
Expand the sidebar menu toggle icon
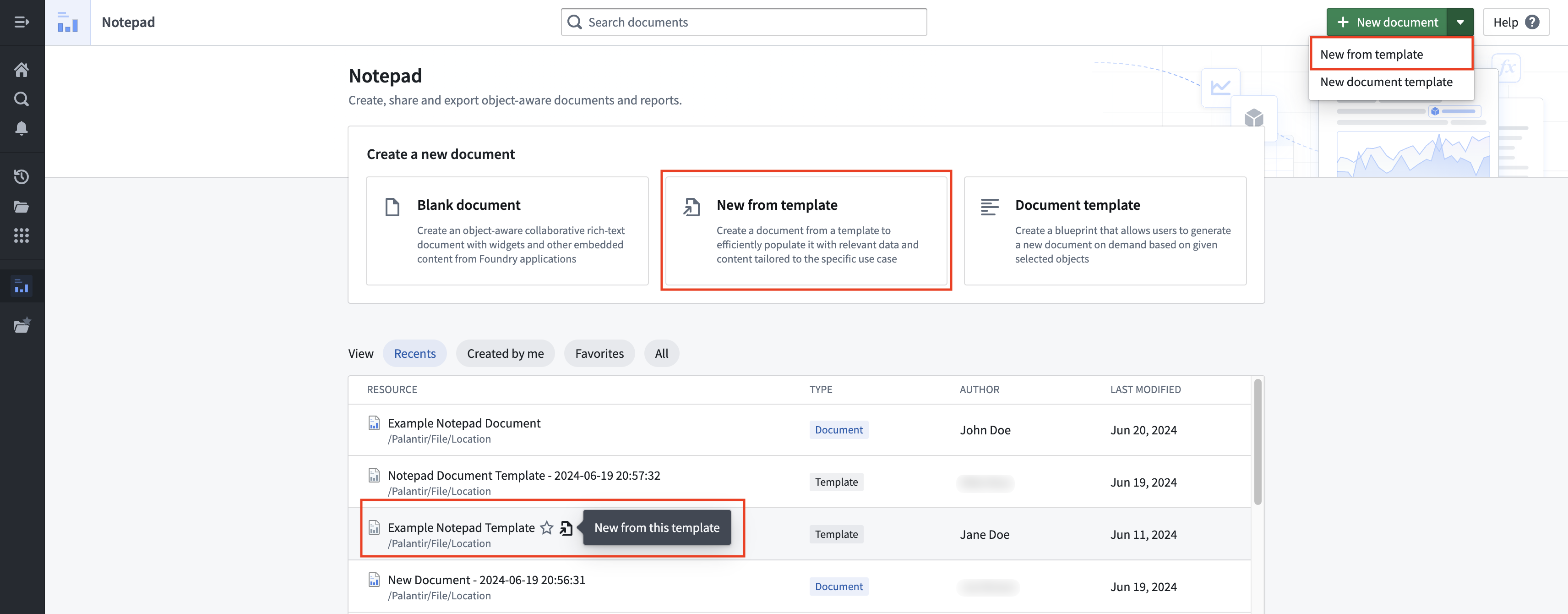(x=22, y=22)
